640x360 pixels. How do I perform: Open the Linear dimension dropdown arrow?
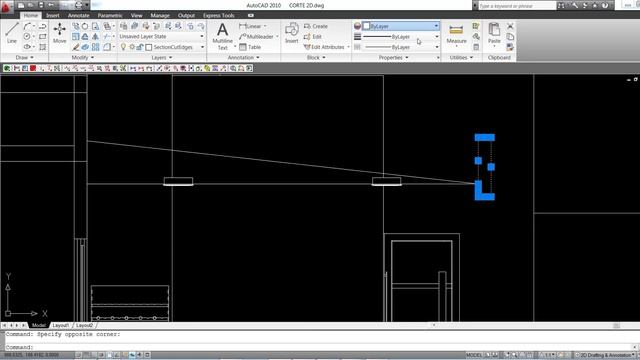pos(265,26)
